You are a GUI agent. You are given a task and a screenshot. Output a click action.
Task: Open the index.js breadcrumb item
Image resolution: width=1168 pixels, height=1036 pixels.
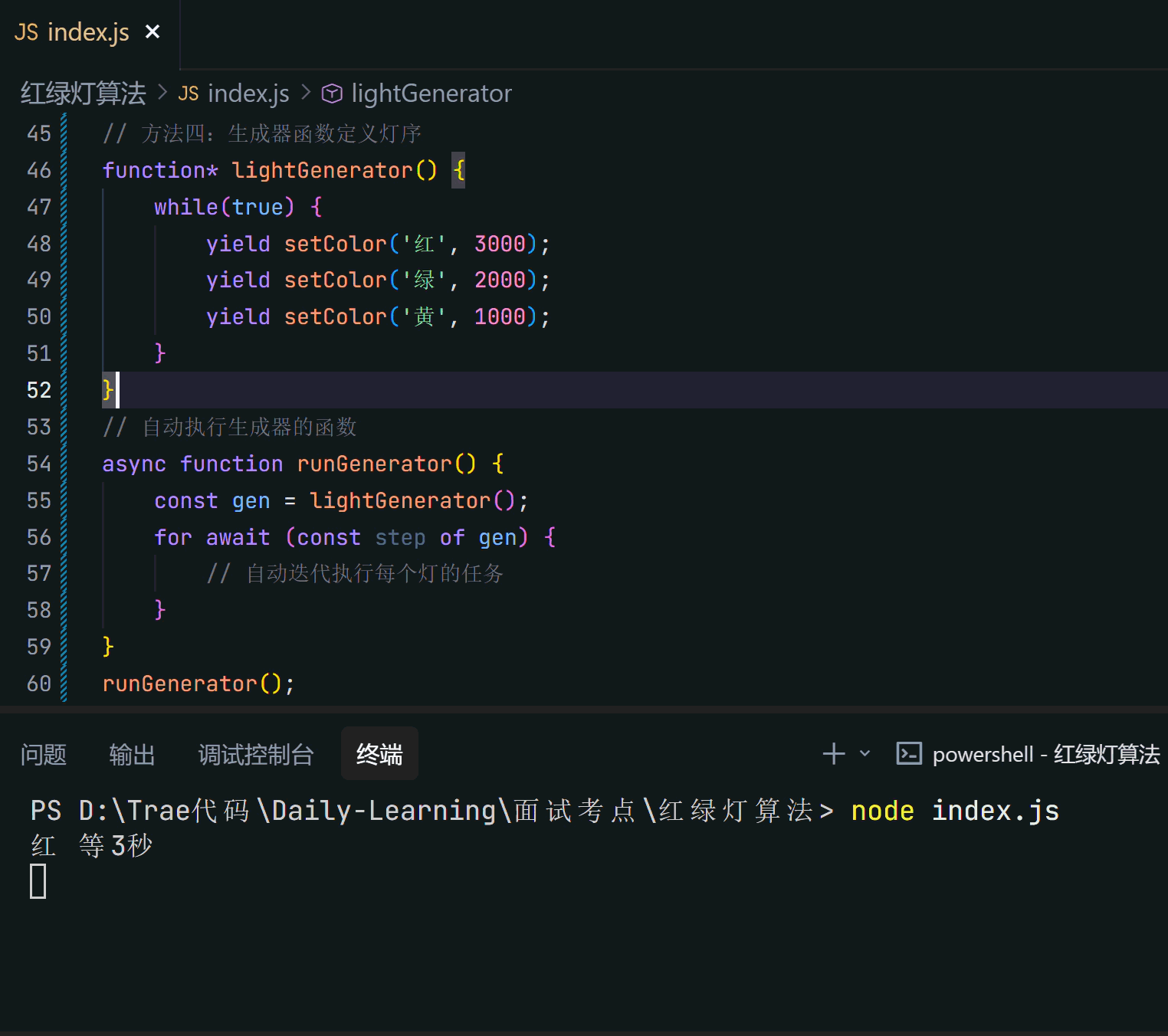click(x=248, y=93)
